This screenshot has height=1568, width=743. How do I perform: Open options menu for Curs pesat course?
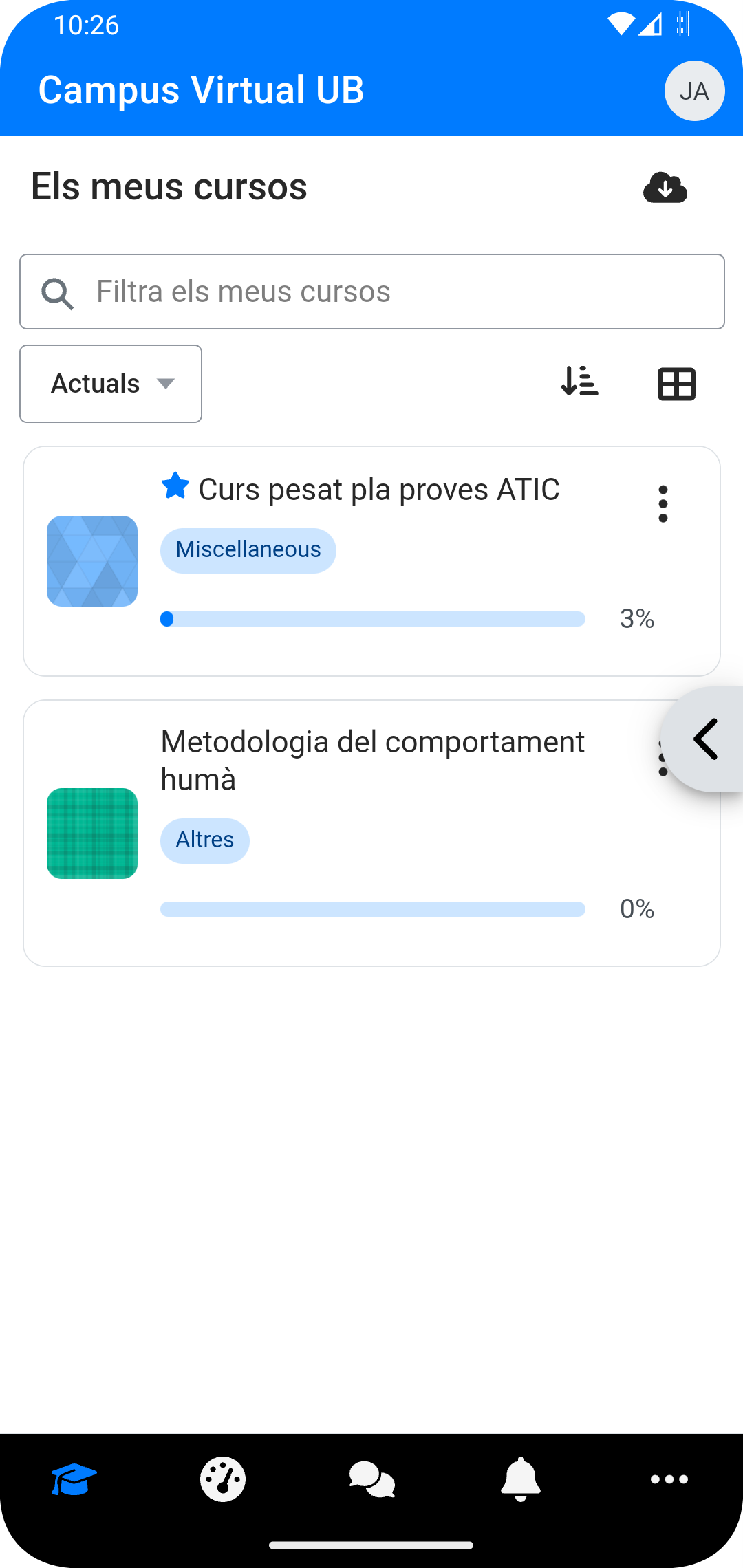pyautogui.click(x=663, y=504)
